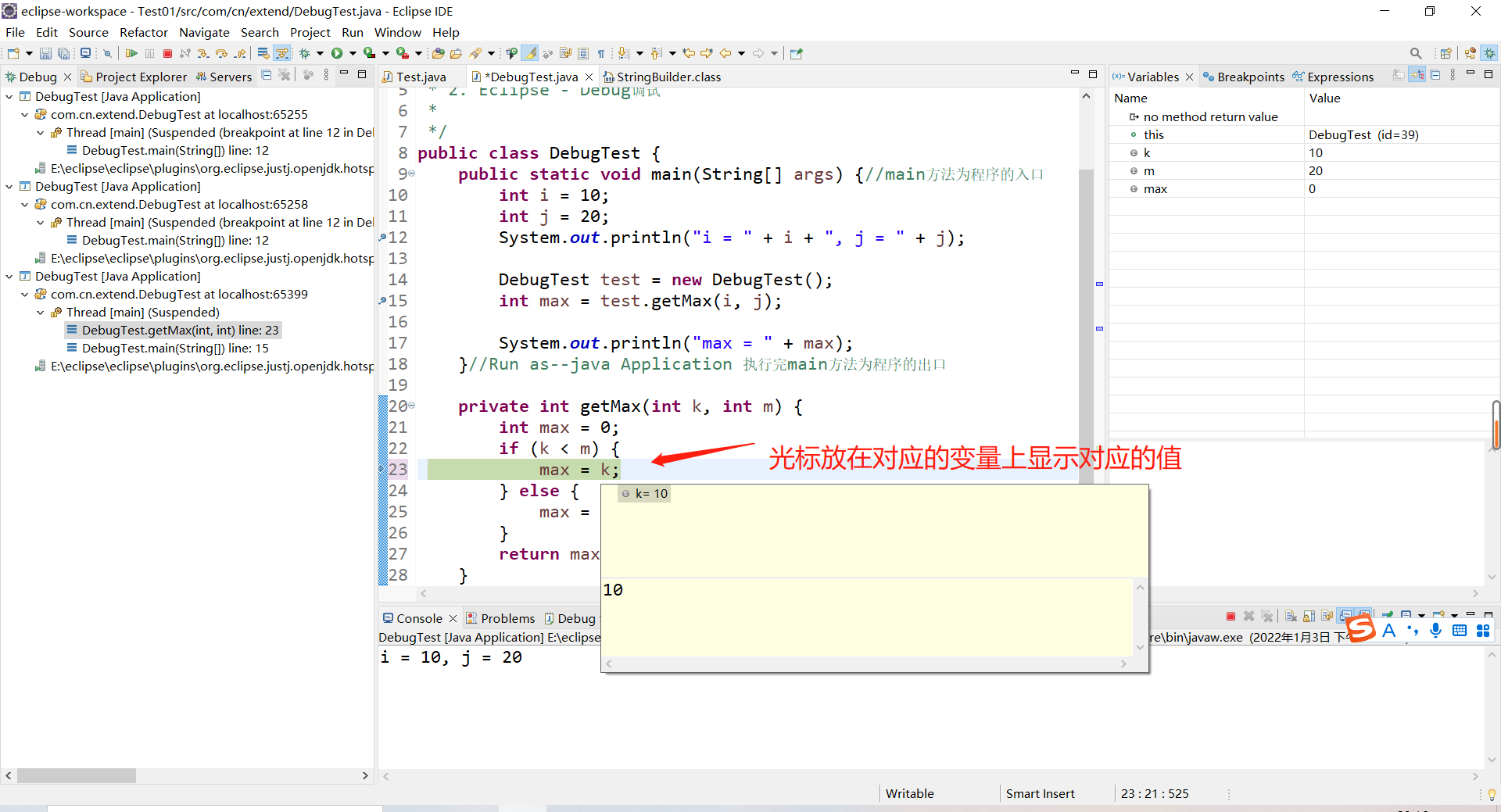Image resolution: width=1501 pixels, height=812 pixels.
Task: Open the Debug configurations dropdown arrow
Action: (321, 53)
